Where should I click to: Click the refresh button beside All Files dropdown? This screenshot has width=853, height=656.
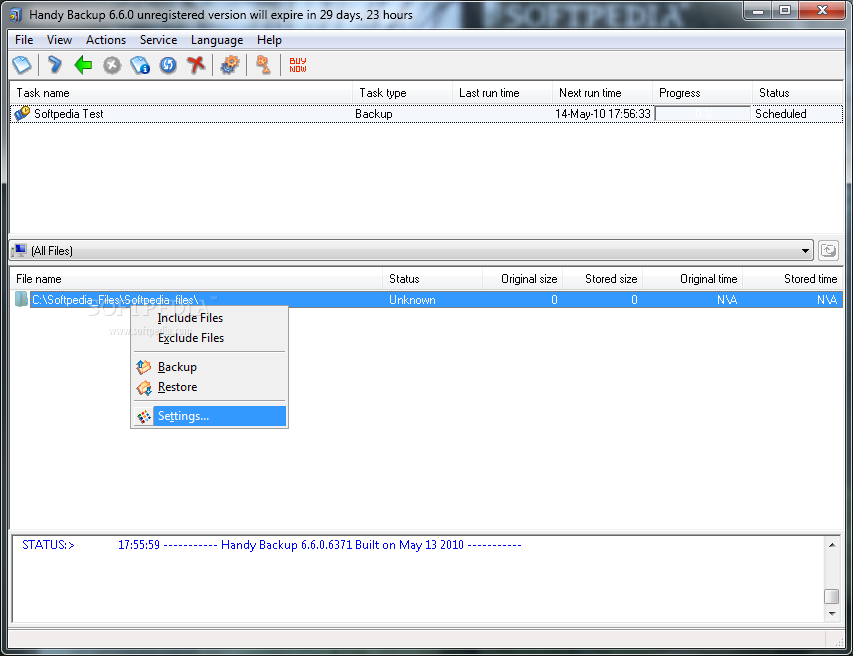828,251
